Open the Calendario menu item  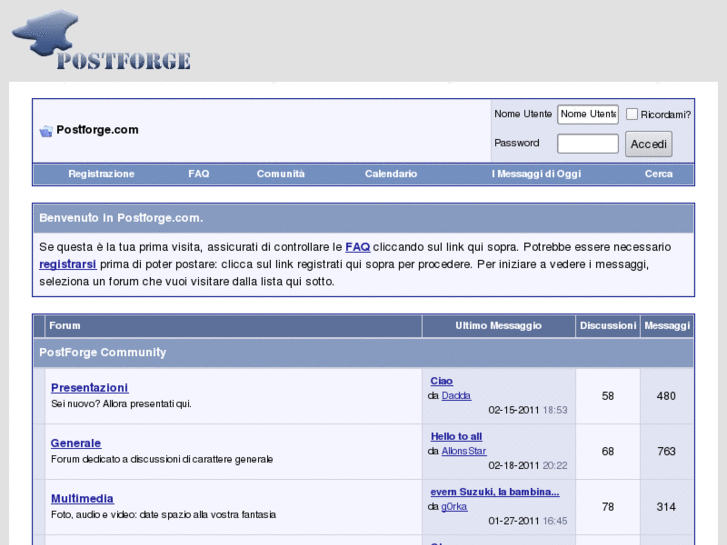coord(391,174)
